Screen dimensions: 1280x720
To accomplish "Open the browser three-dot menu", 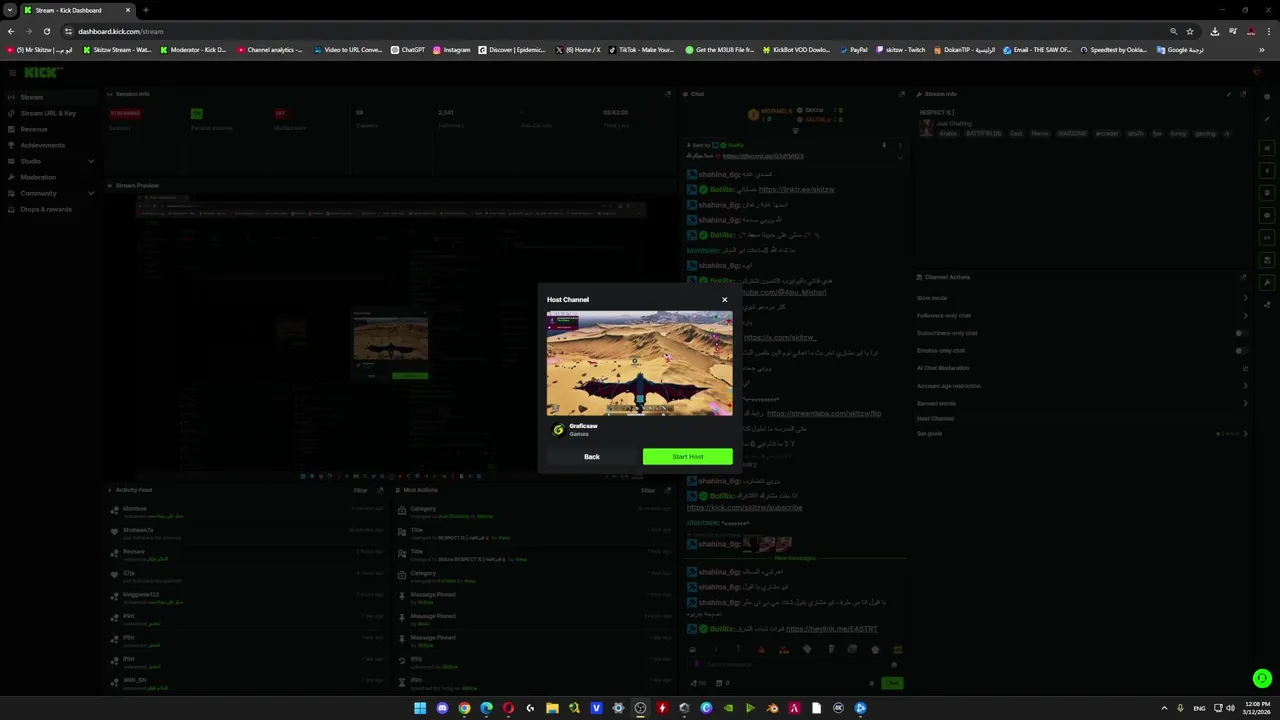I will click(1269, 31).
